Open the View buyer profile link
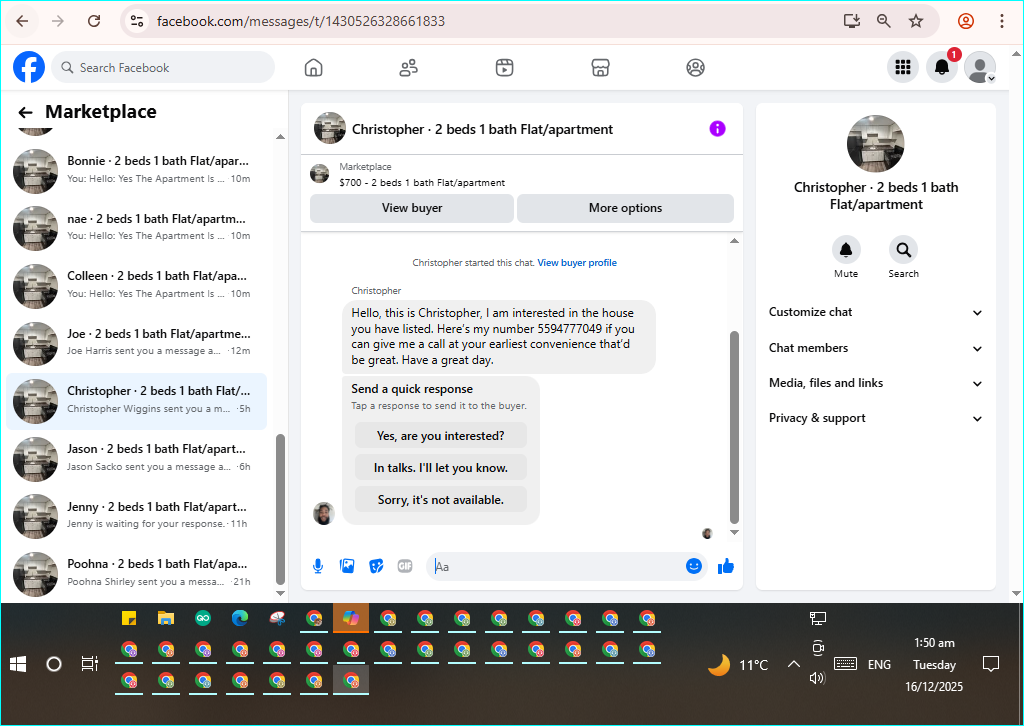The height and width of the screenshot is (726, 1024). pos(577,262)
